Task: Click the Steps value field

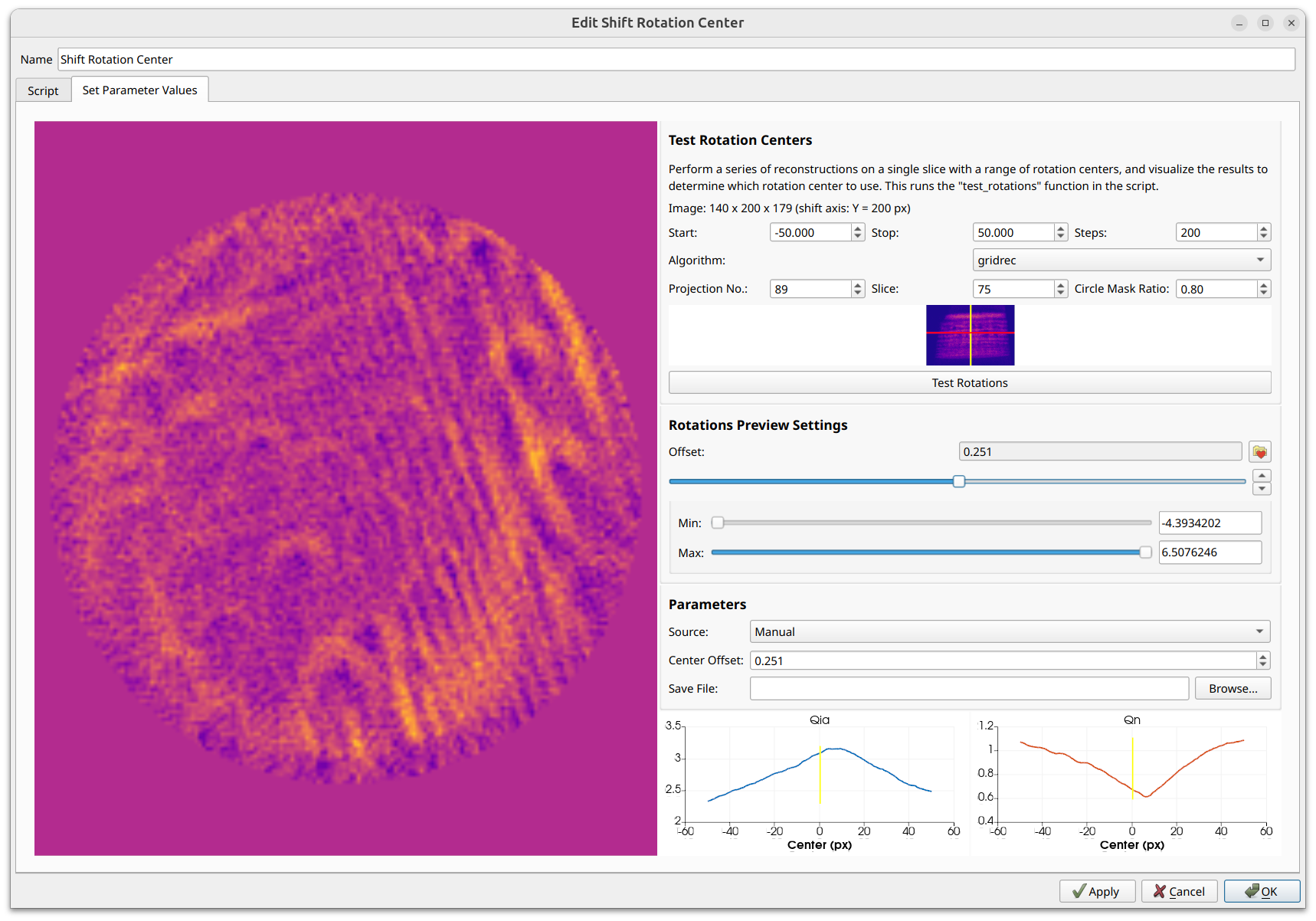Action: pos(1216,232)
